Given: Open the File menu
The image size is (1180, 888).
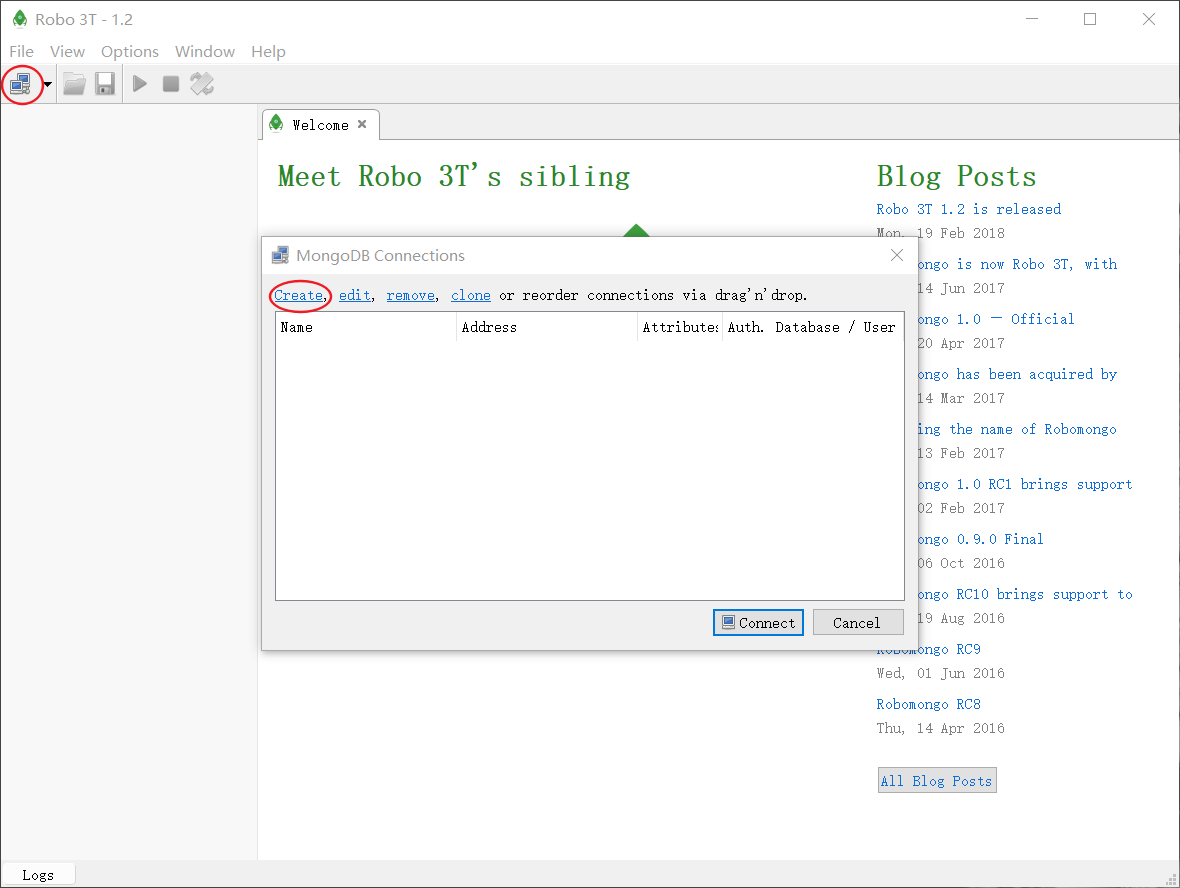Looking at the screenshot, I should (x=21, y=51).
